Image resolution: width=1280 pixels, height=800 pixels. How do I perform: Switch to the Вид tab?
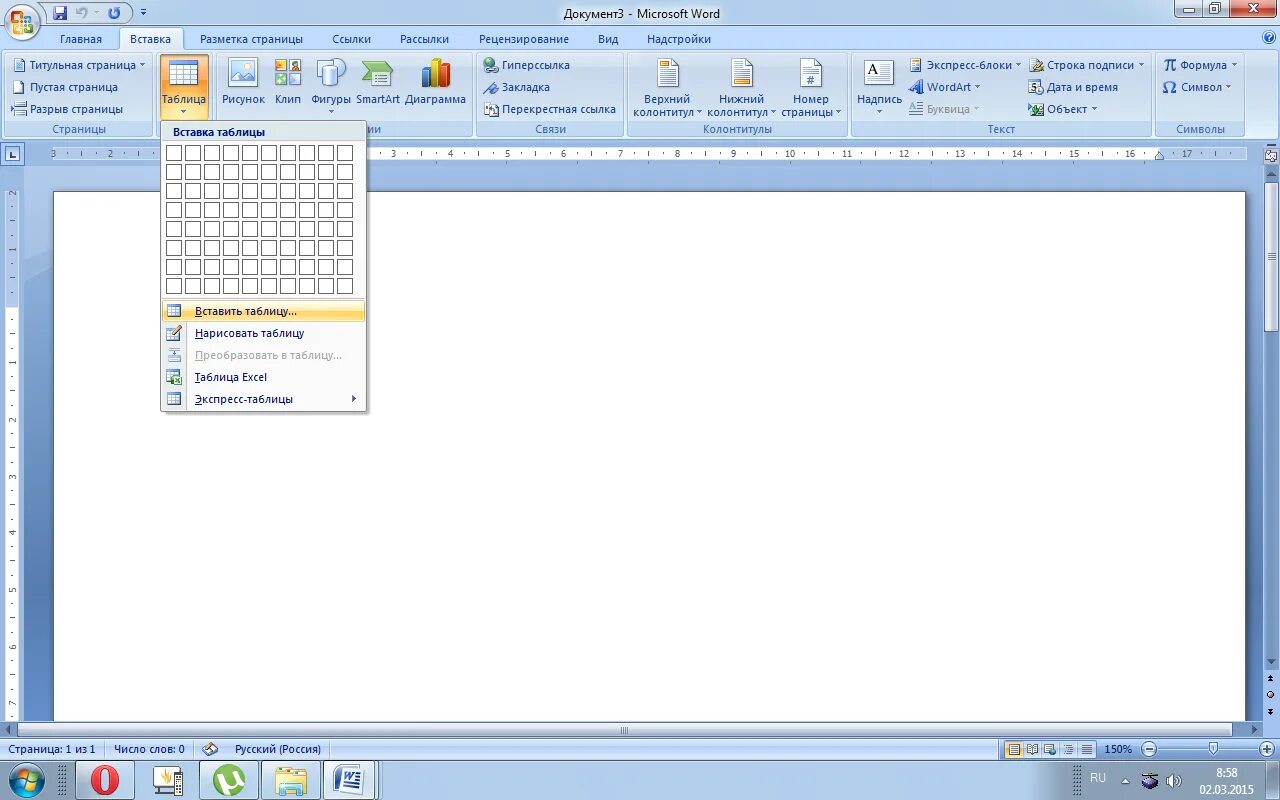[608, 39]
